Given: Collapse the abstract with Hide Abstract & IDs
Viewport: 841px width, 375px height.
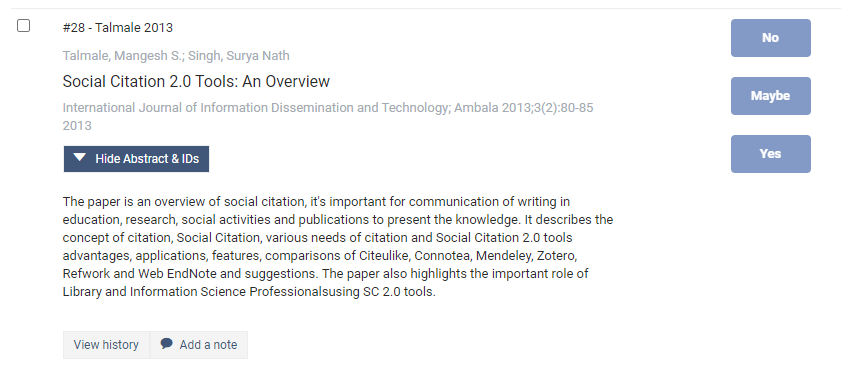Looking at the screenshot, I should click(136, 159).
